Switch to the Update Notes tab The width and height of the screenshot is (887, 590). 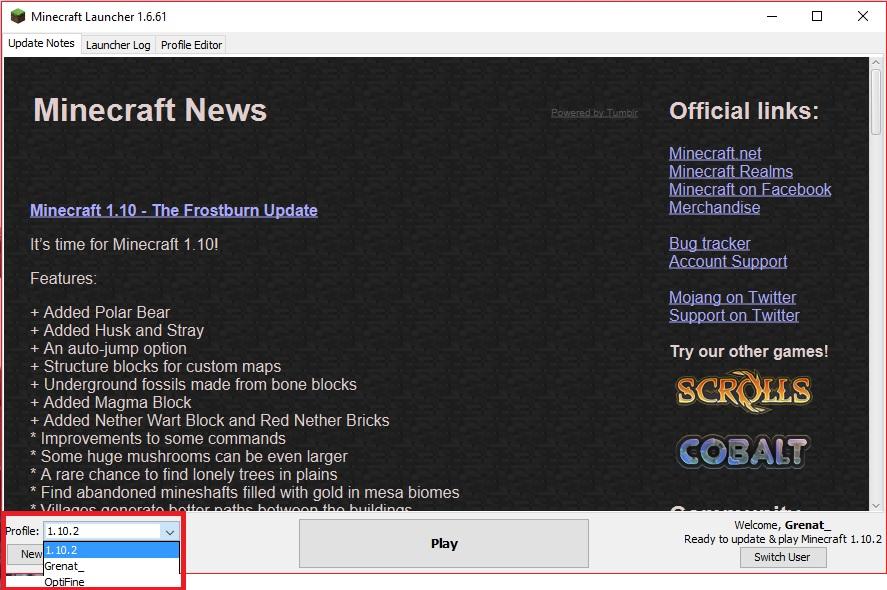click(41, 44)
